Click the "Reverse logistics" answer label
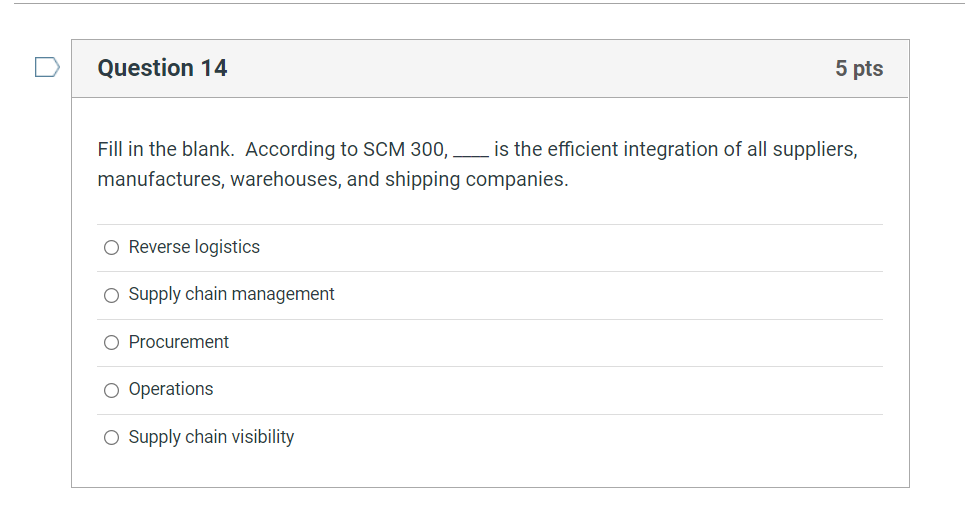Image resolution: width=965 pixels, height=515 pixels. (x=194, y=247)
